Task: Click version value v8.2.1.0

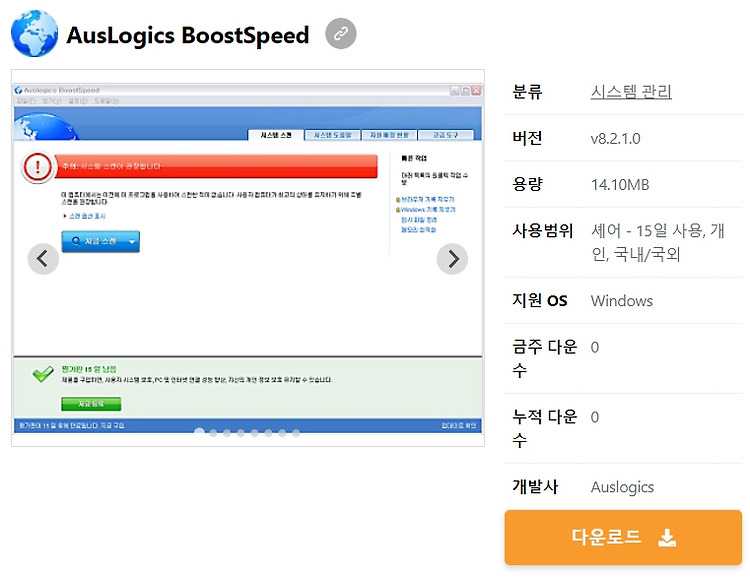Action: click(x=615, y=139)
